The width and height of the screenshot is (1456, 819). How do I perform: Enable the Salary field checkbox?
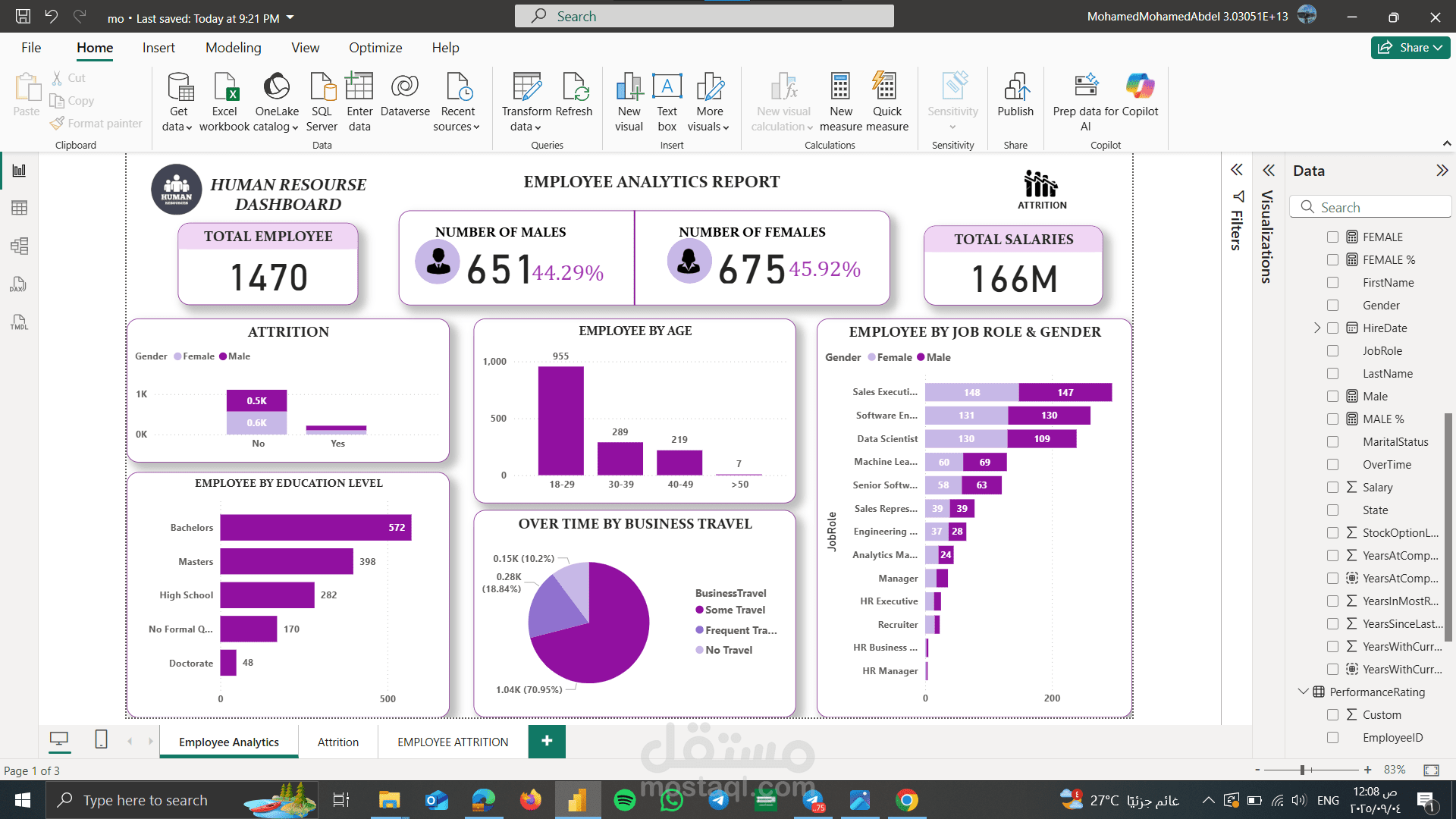point(1332,488)
